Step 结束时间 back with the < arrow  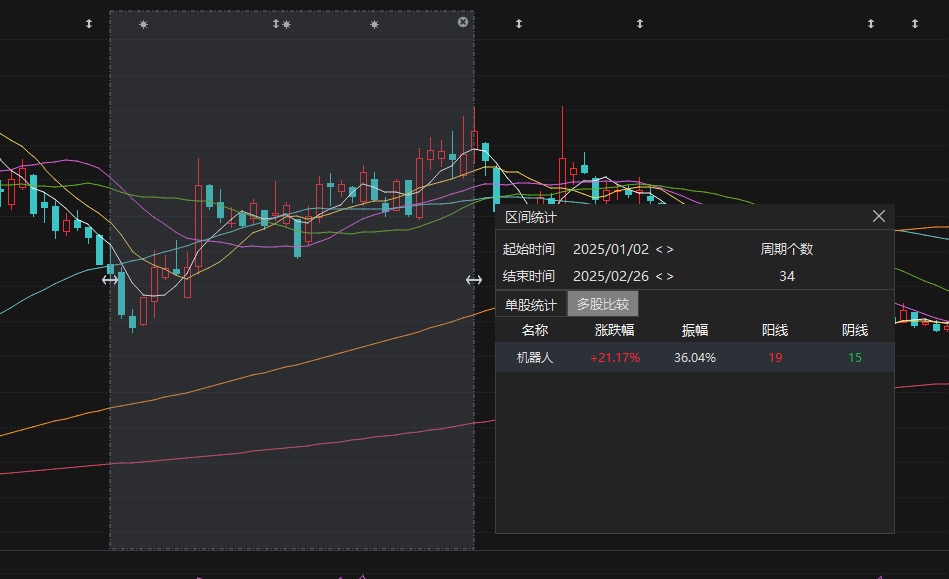659,276
